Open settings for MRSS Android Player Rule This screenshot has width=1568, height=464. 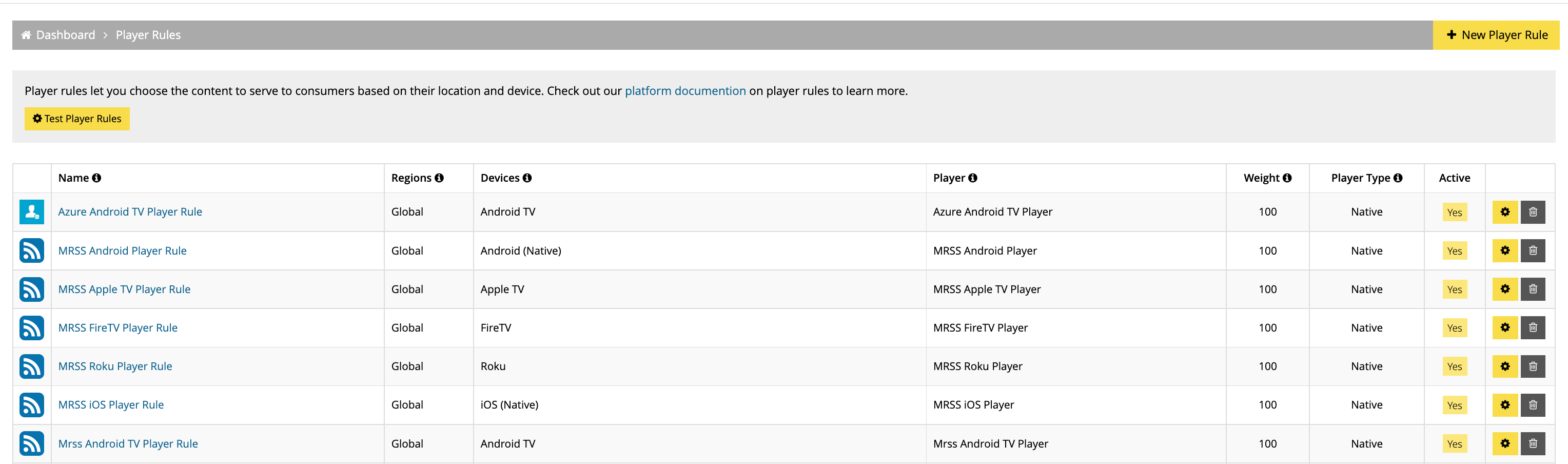(x=1505, y=250)
